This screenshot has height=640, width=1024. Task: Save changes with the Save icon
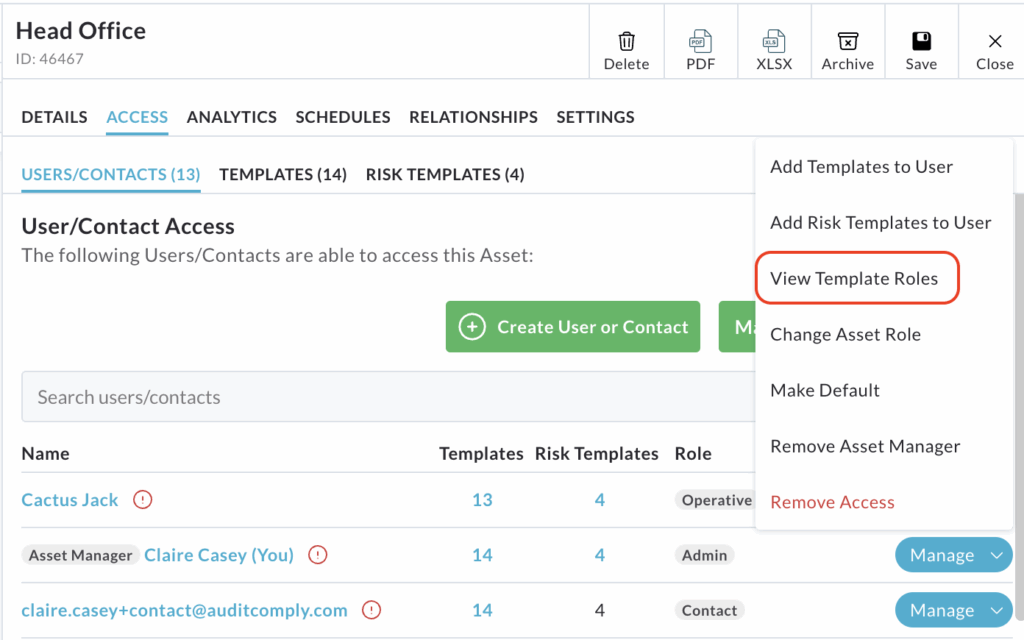921,42
